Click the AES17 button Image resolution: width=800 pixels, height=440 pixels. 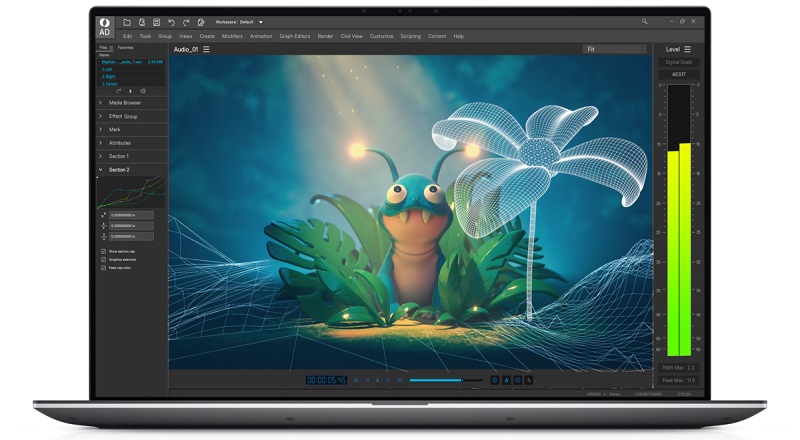[679, 75]
